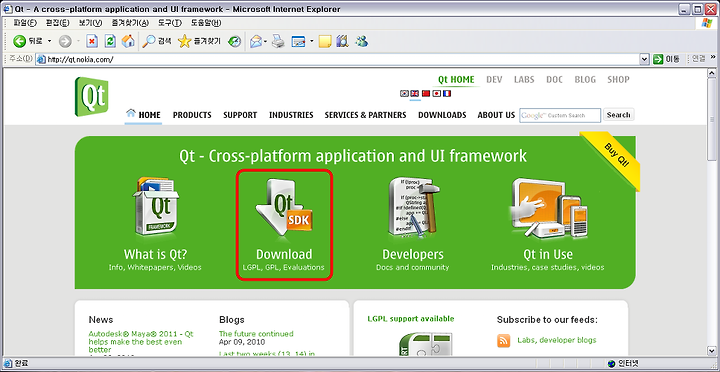Launch the Messenger people icon
The height and width of the screenshot is (372, 720).
362,42
